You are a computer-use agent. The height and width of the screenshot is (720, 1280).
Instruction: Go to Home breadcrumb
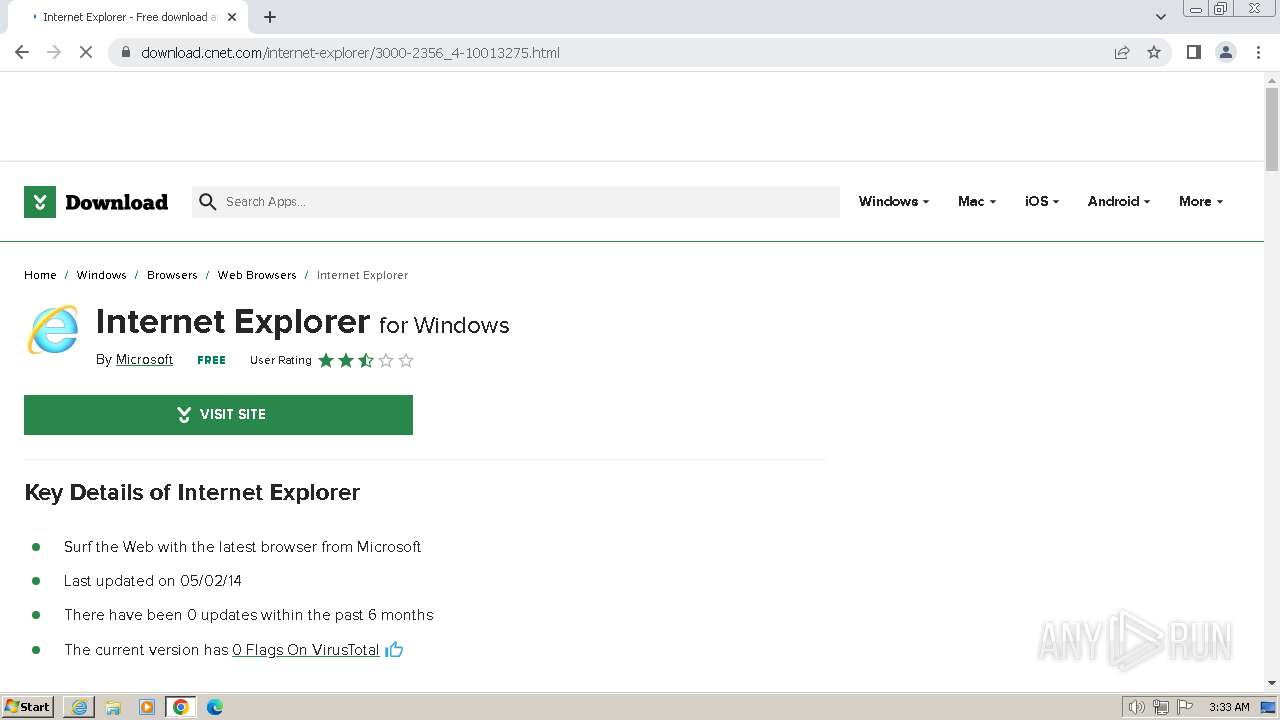[x=40, y=275]
